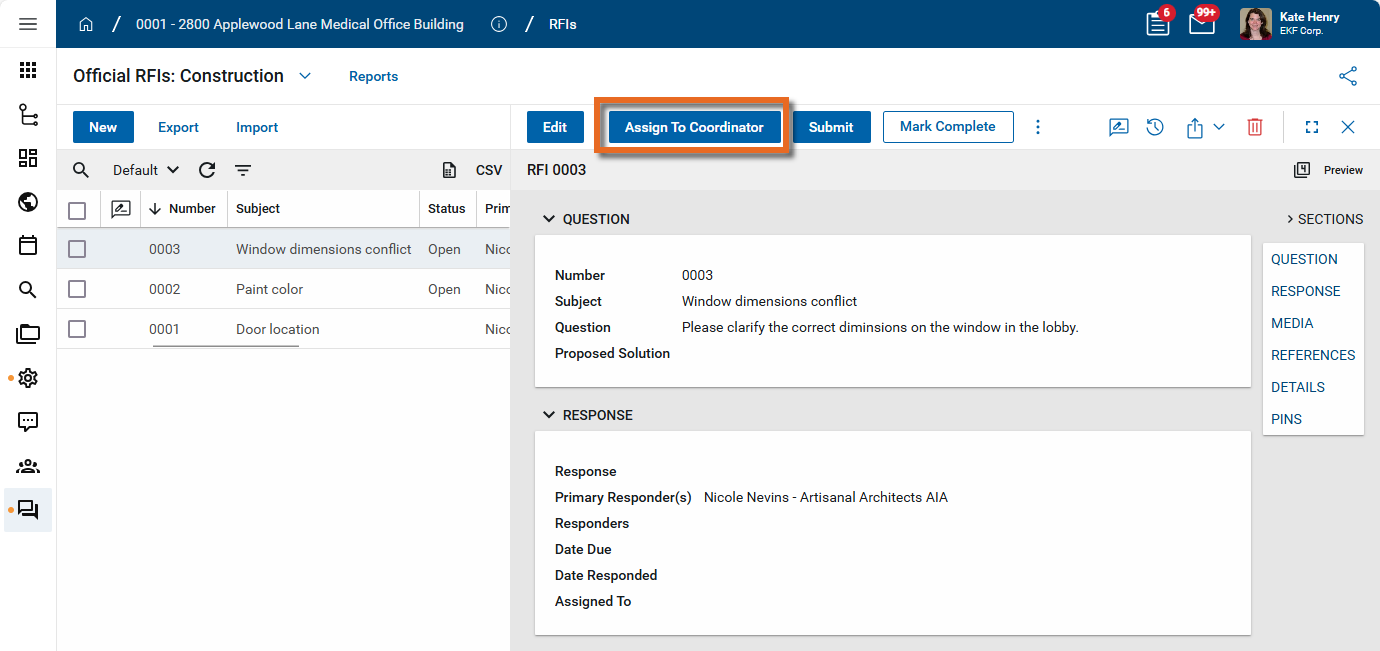The image size is (1380, 651).
Task: Click the red delete trash icon
Action: (x=1254, y=127)
